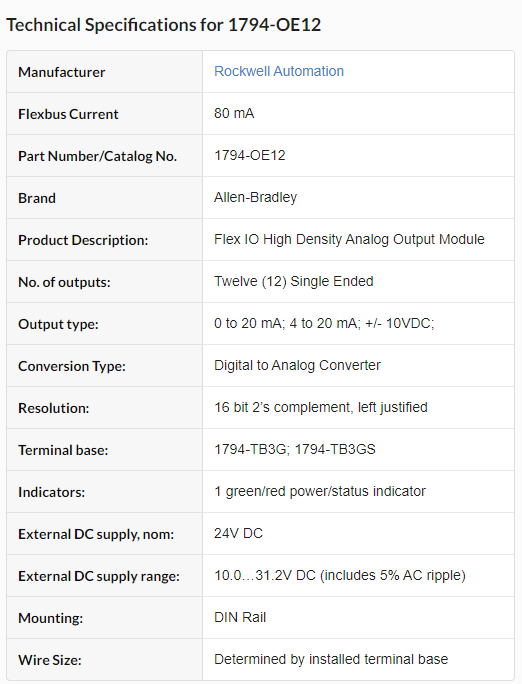Select the Manufacturer label cell
The height and width of the screenshot is (684, 522).
coord(104,72)
